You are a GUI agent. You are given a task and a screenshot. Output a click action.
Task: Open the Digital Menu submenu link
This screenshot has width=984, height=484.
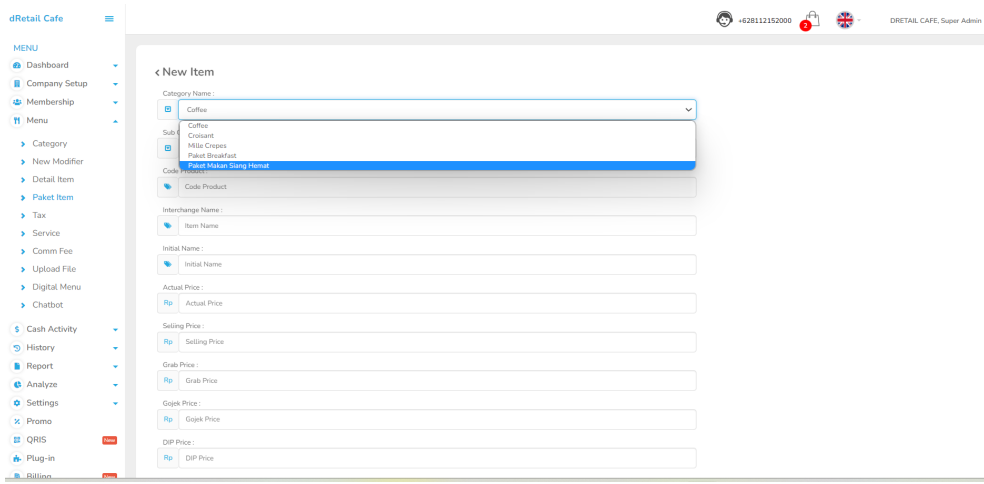click(x=56, y=287)
